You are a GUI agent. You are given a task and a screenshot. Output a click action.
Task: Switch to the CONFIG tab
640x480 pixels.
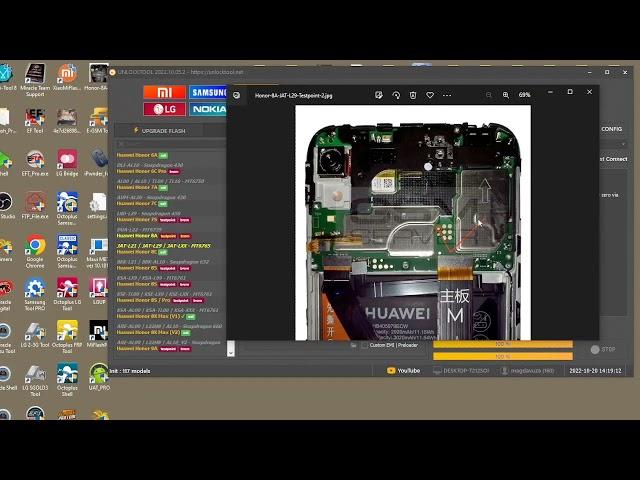[611, 129]
